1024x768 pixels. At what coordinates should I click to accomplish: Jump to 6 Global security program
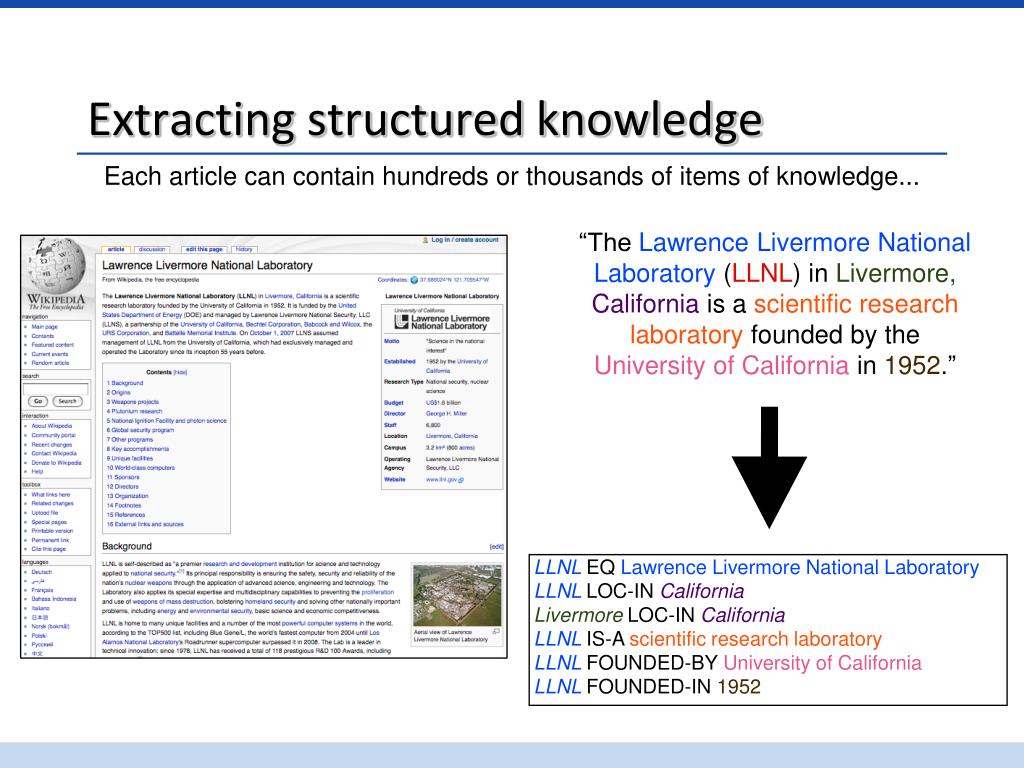click(x=140, y=430)
